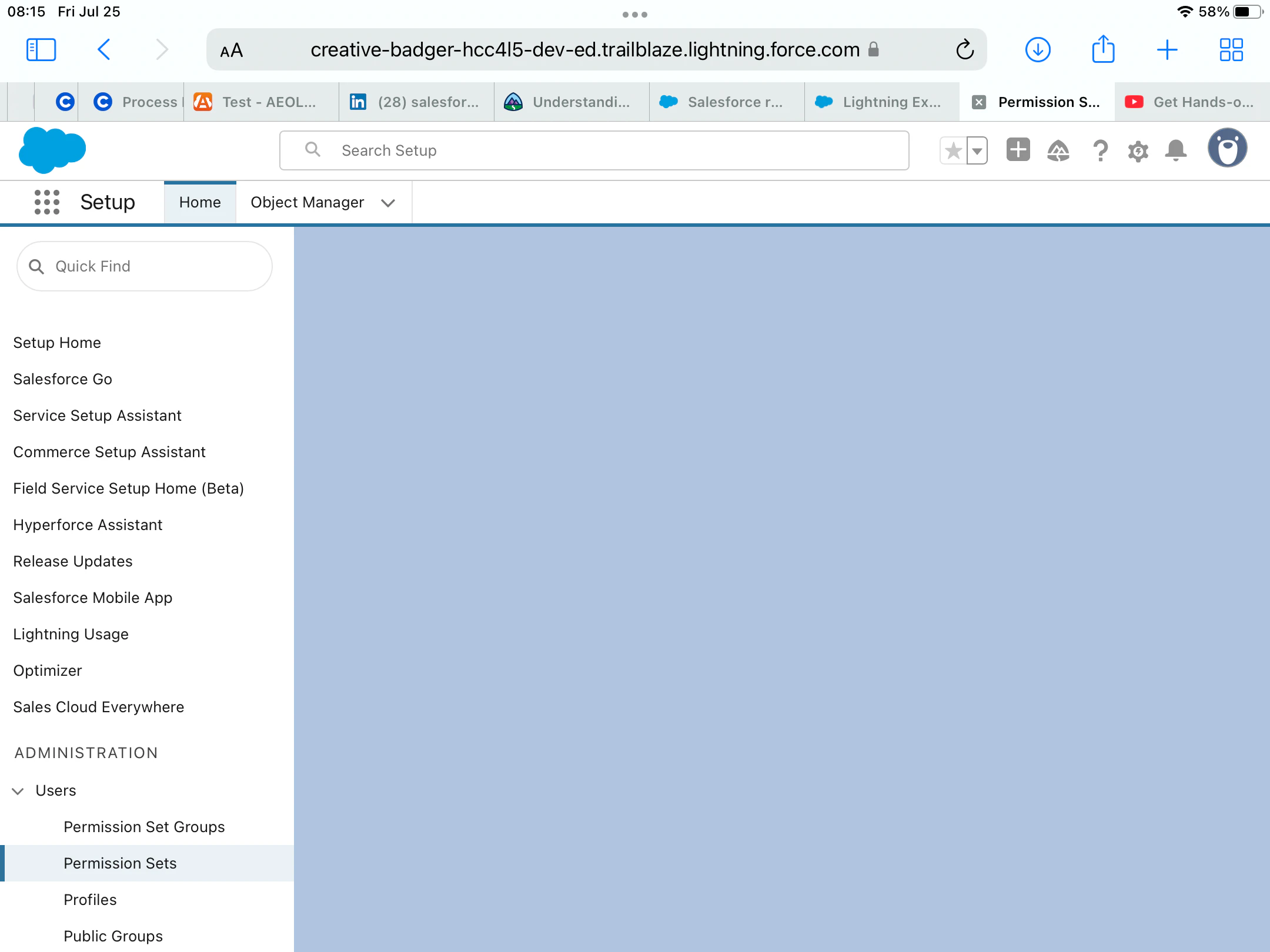
Task: Switch to the Home setup tab
Action: [200, 202]
